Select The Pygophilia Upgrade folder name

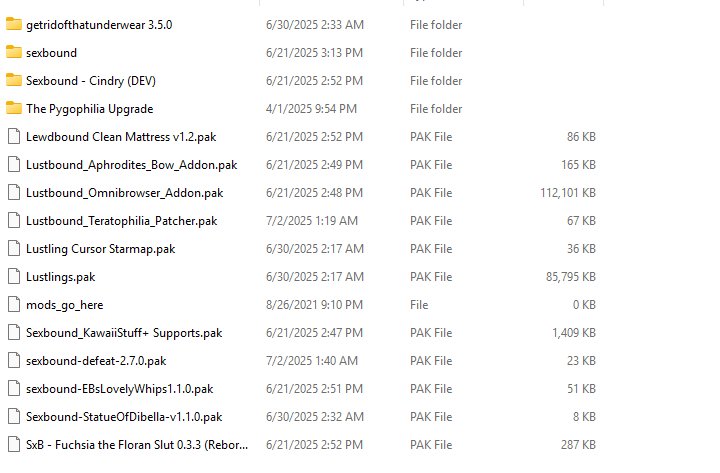(x=90, y=109)
